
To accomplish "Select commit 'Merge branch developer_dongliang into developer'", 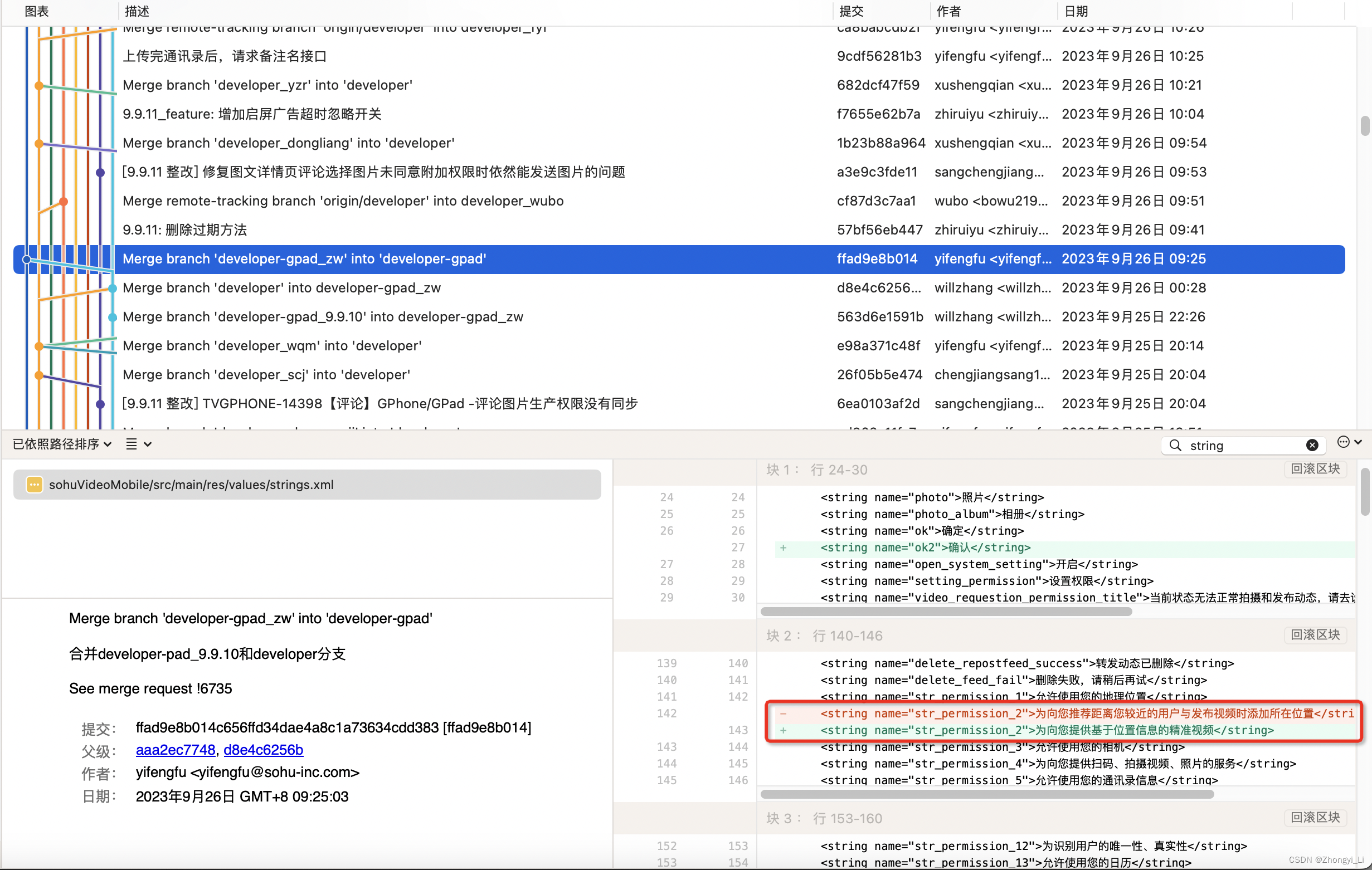I will pyautogui.click(x=679, y=144).
